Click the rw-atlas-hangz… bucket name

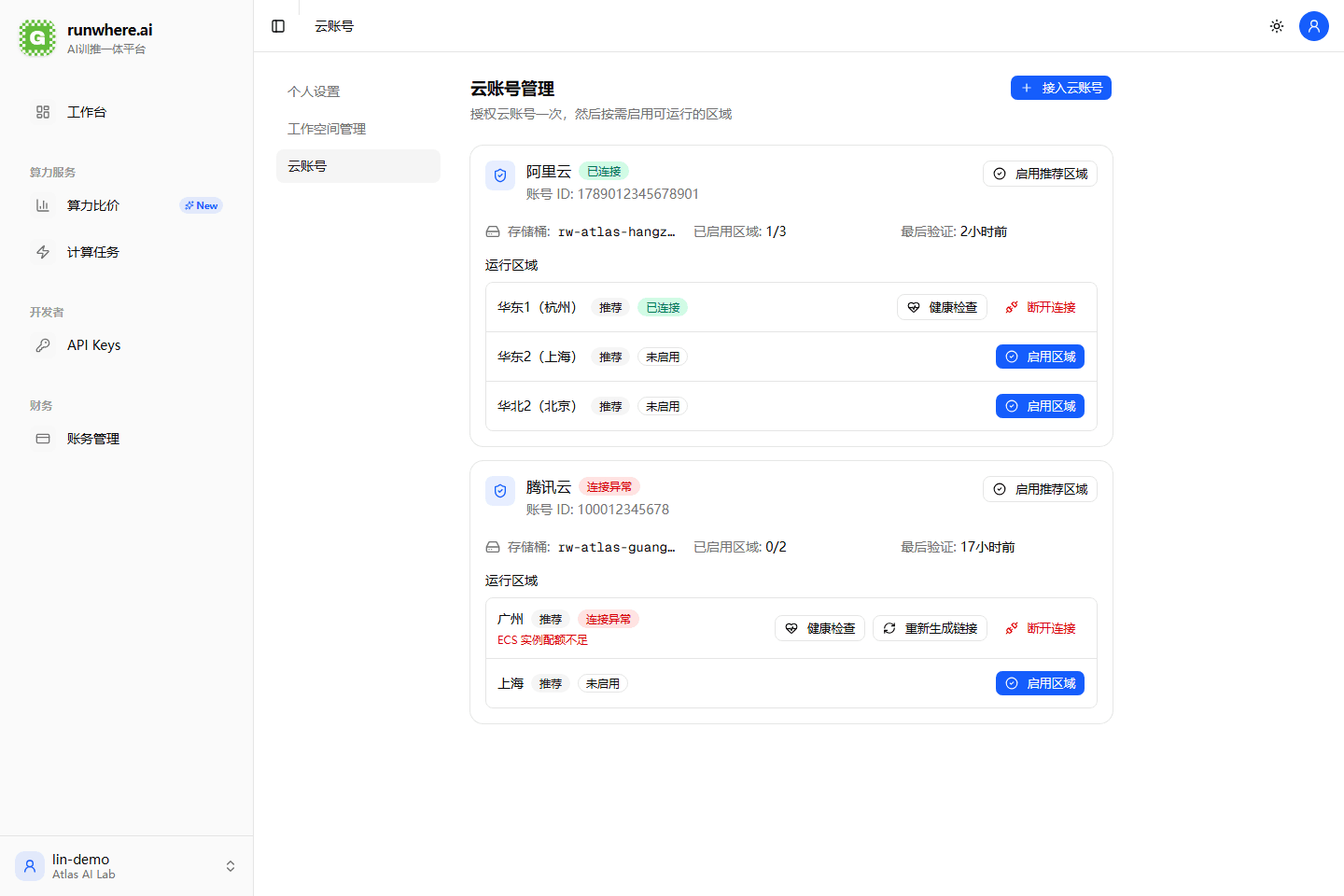617,231
